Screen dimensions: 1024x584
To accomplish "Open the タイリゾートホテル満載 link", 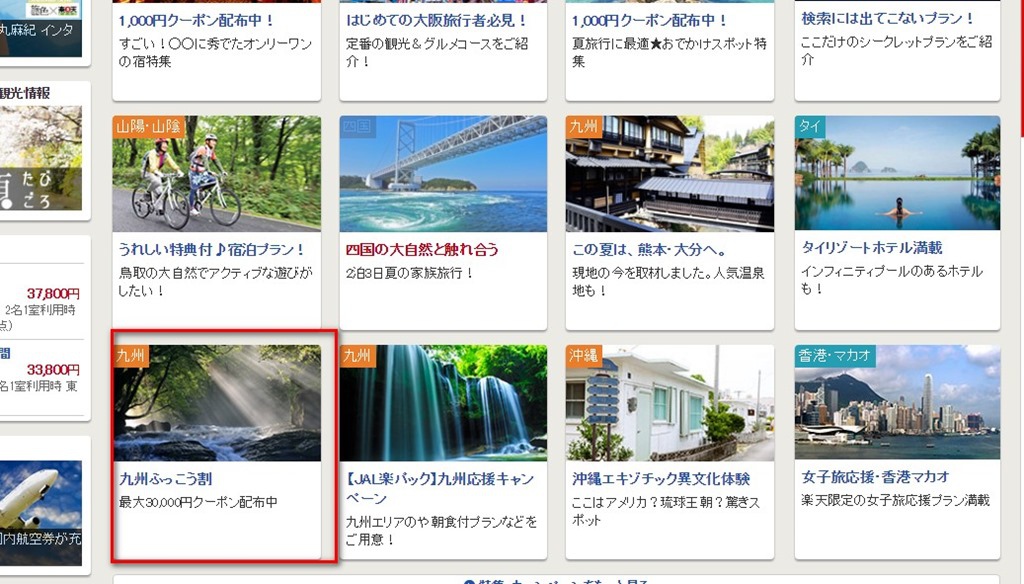I will [872, 248].
